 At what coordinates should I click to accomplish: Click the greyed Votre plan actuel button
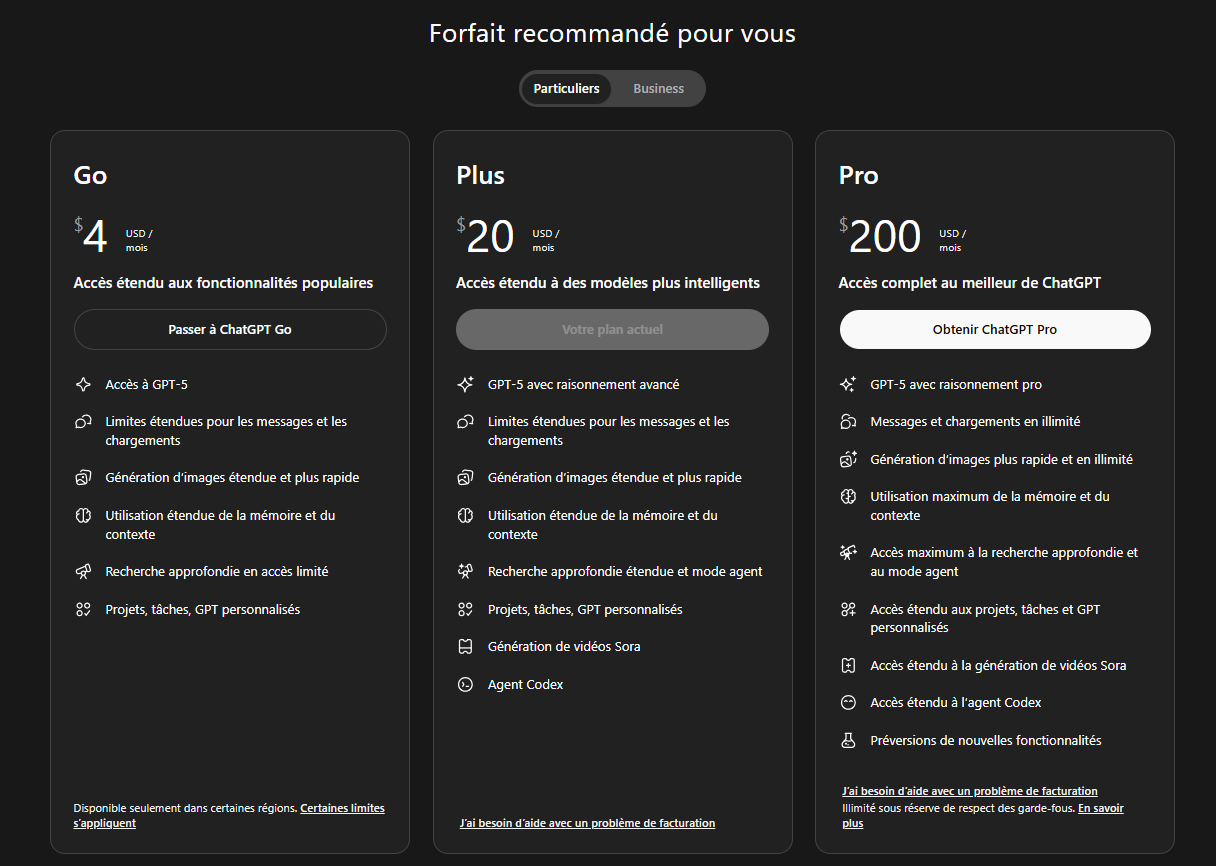click(612, 330)
